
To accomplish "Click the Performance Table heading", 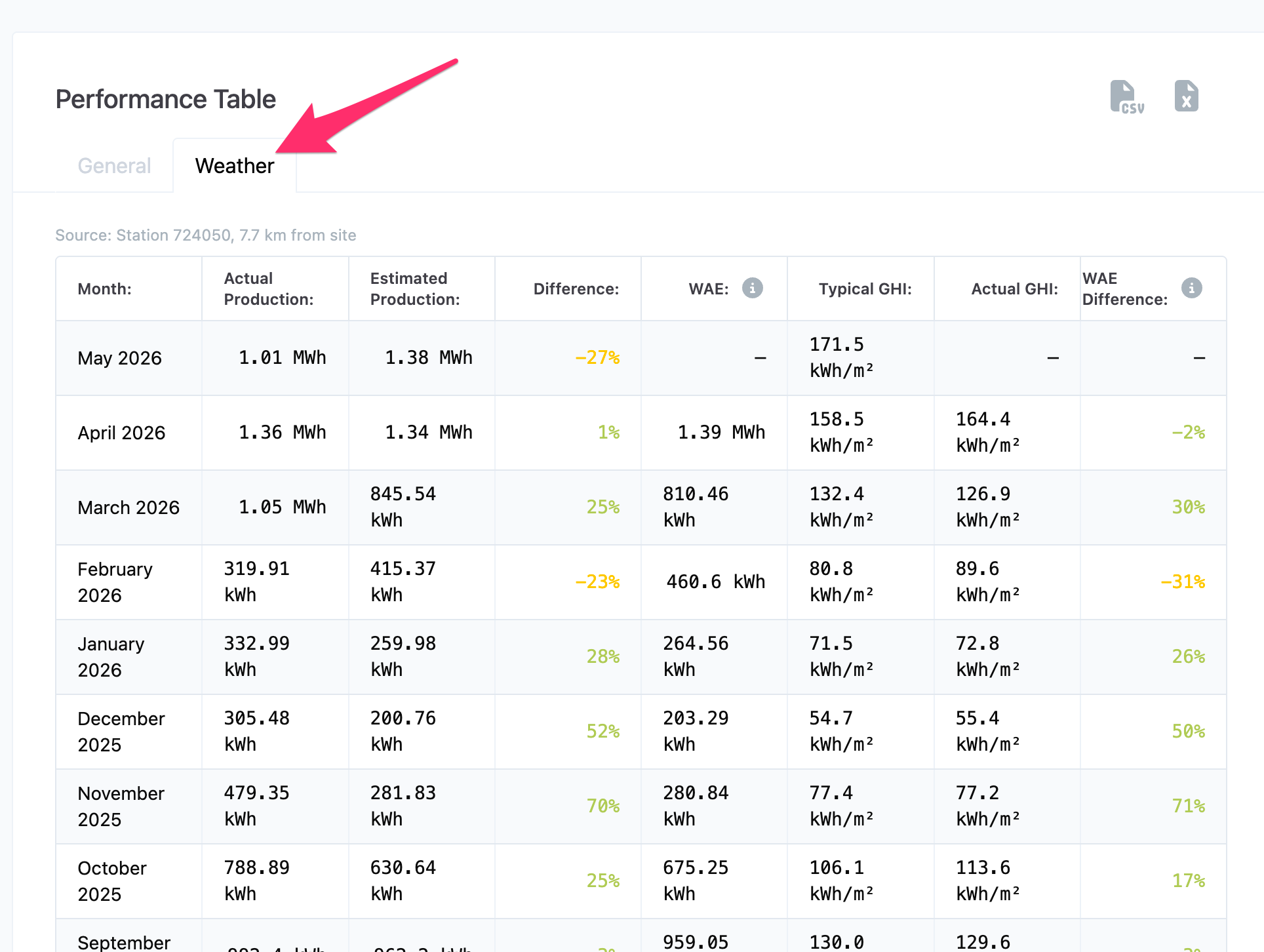I will pyautogui.click(x=166, y=100).
